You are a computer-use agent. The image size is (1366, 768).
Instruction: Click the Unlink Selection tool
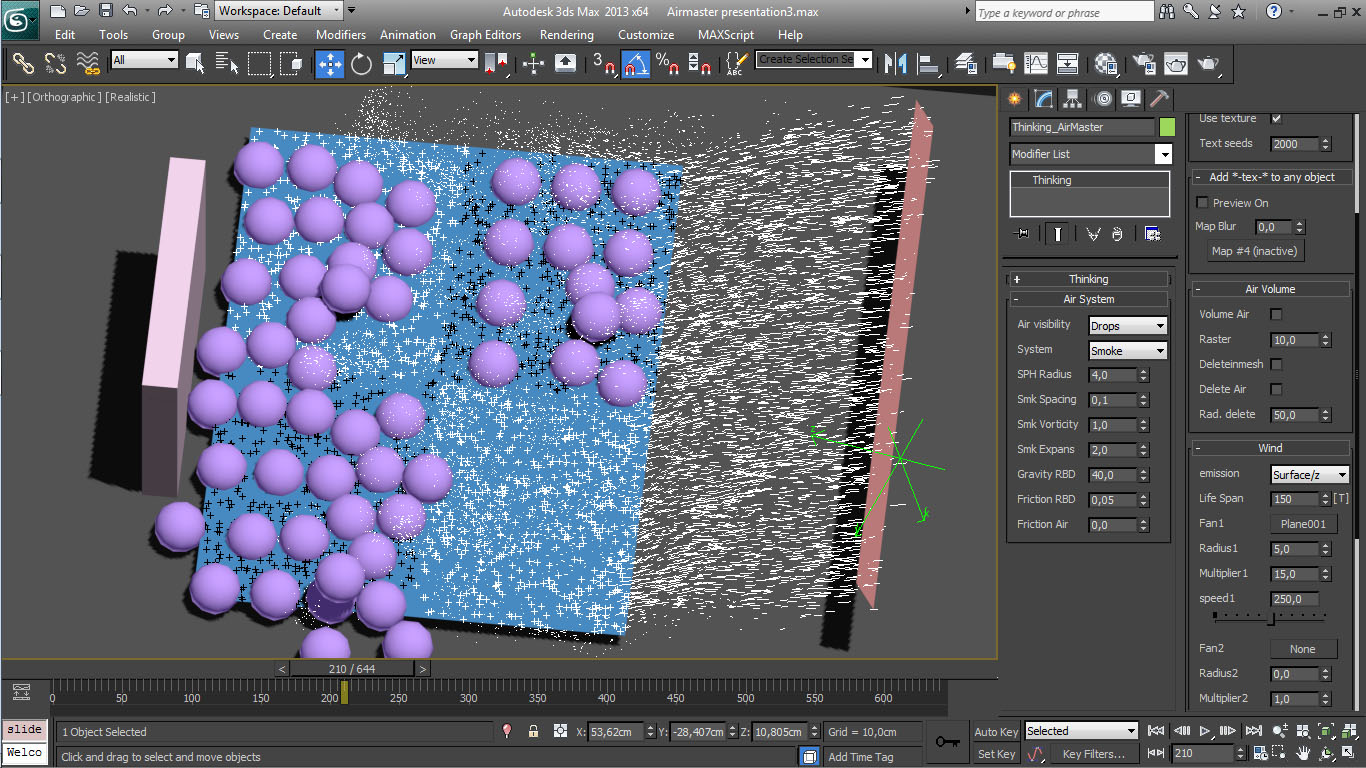pyautogui.click(x=56, y=64)
